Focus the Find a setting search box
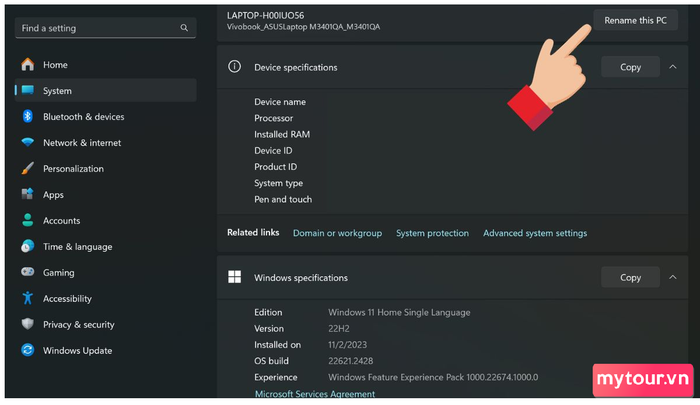 click(105, 28)
